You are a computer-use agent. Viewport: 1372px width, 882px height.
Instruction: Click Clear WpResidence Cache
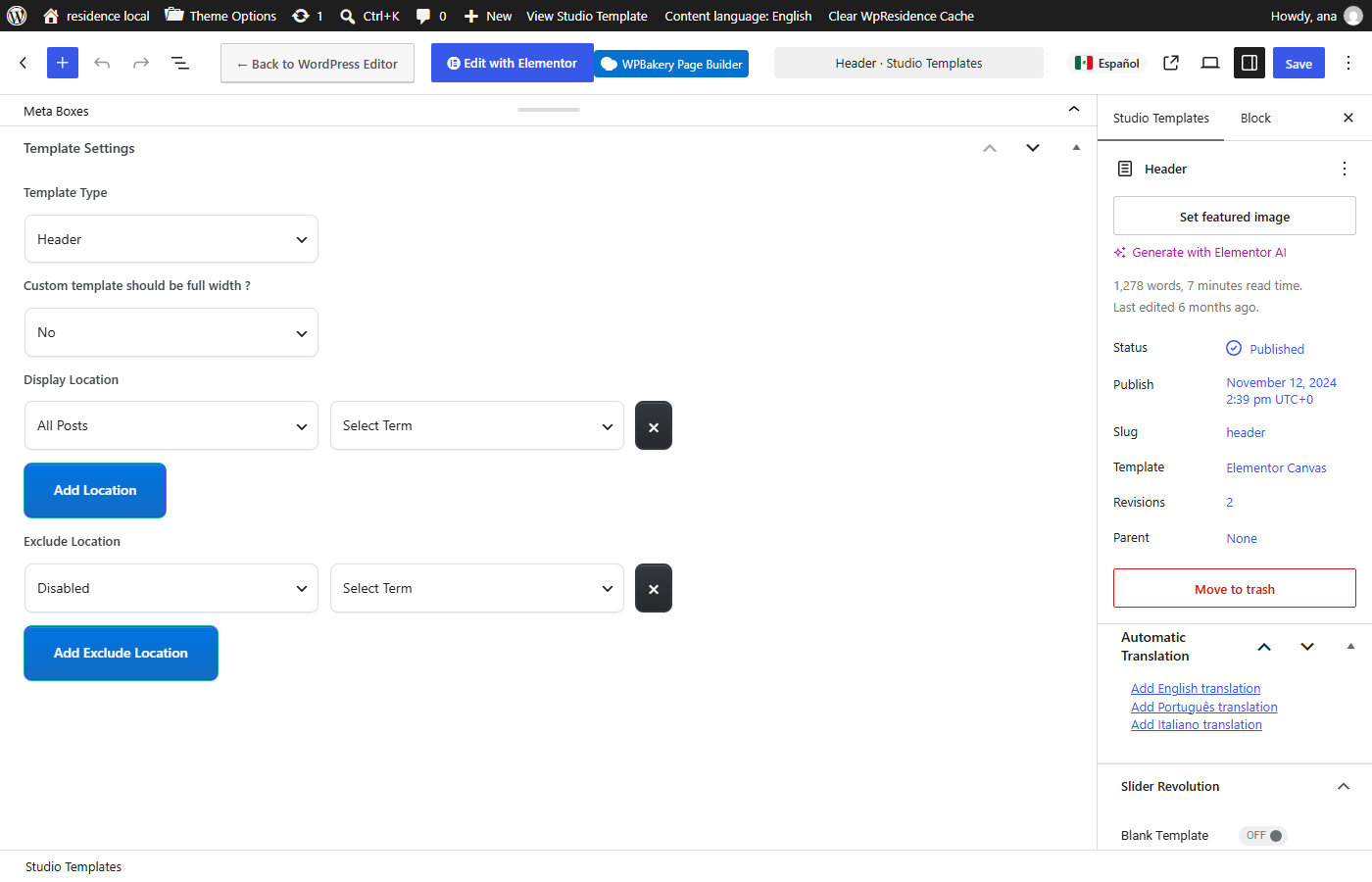point(901,16)
